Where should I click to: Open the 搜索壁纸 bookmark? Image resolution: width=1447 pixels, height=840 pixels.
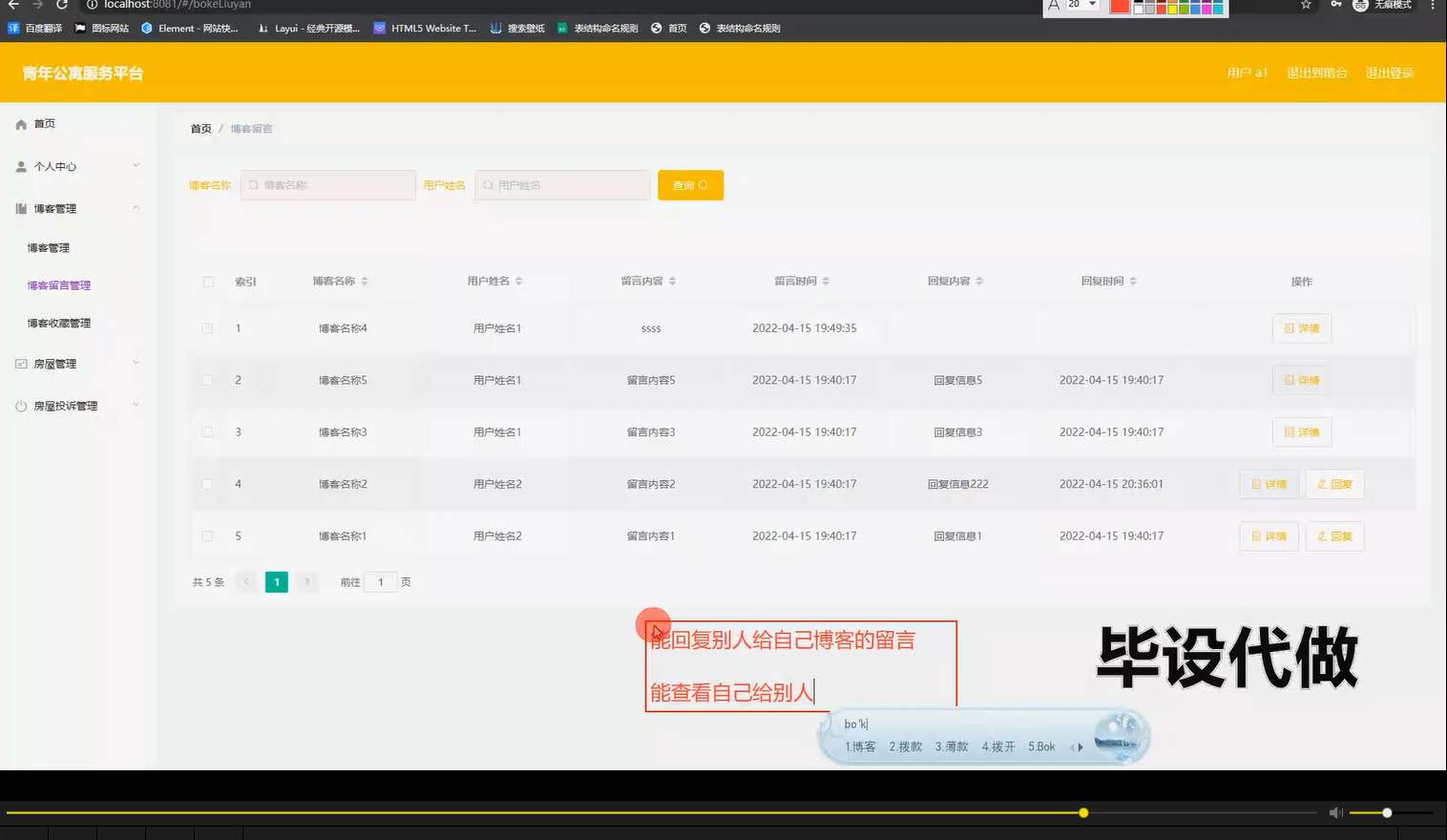point(517,29)
